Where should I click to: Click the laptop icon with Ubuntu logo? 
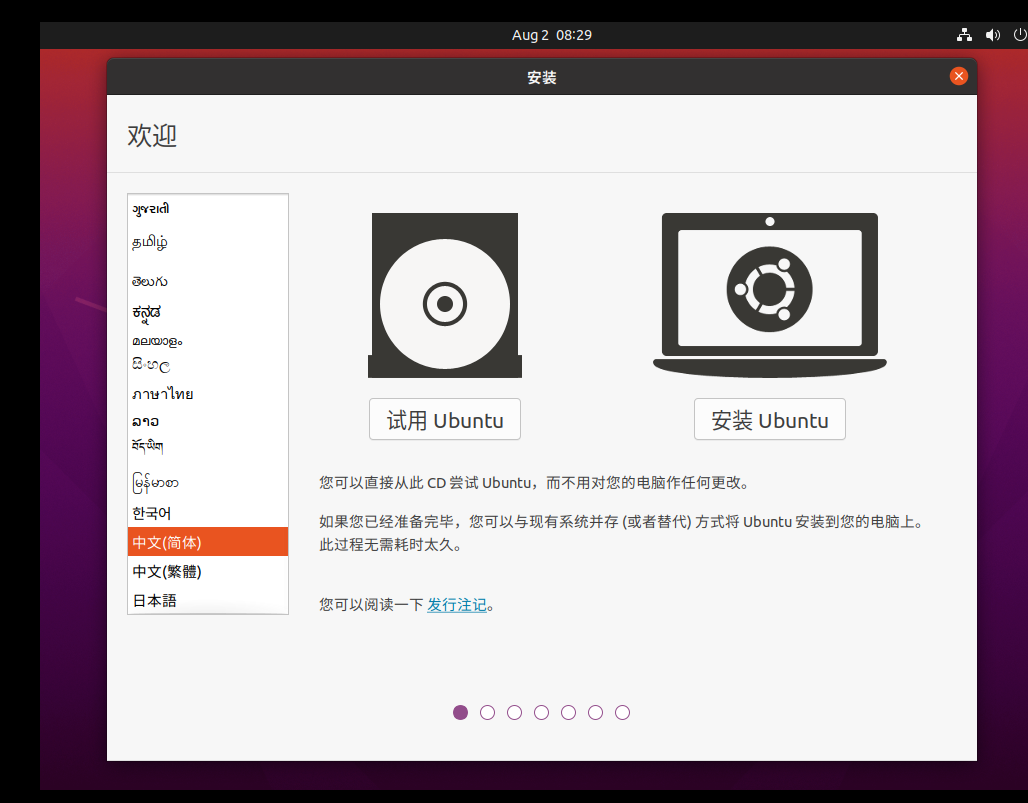point(770,295)
